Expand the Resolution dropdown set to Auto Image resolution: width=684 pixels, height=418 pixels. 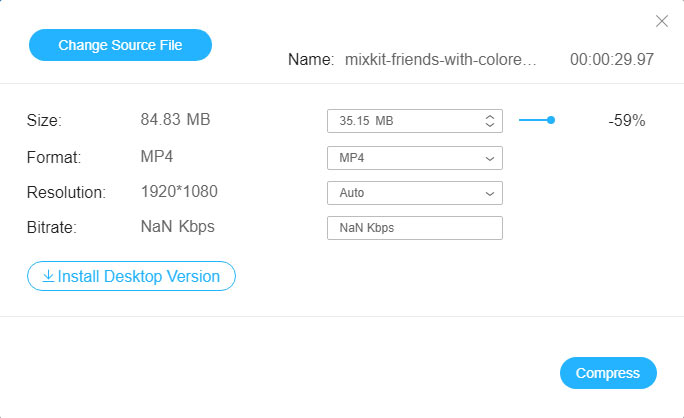(x=414, y=193)
